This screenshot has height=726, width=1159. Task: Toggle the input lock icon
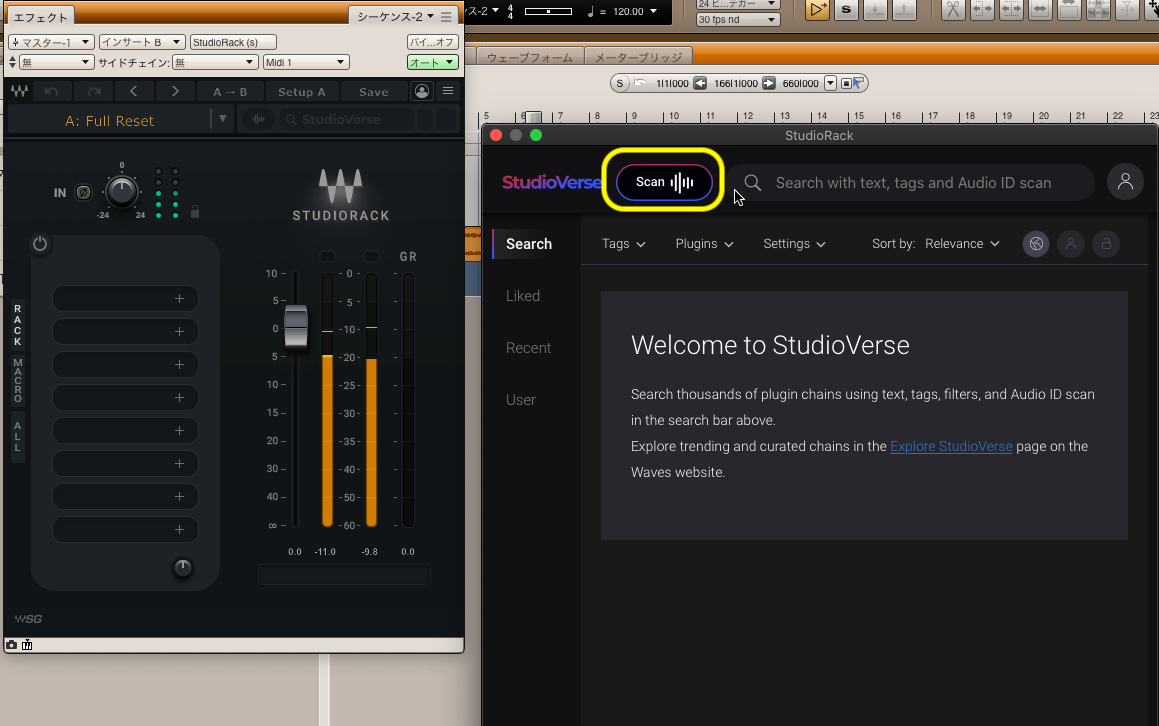[x=194, y=212]
